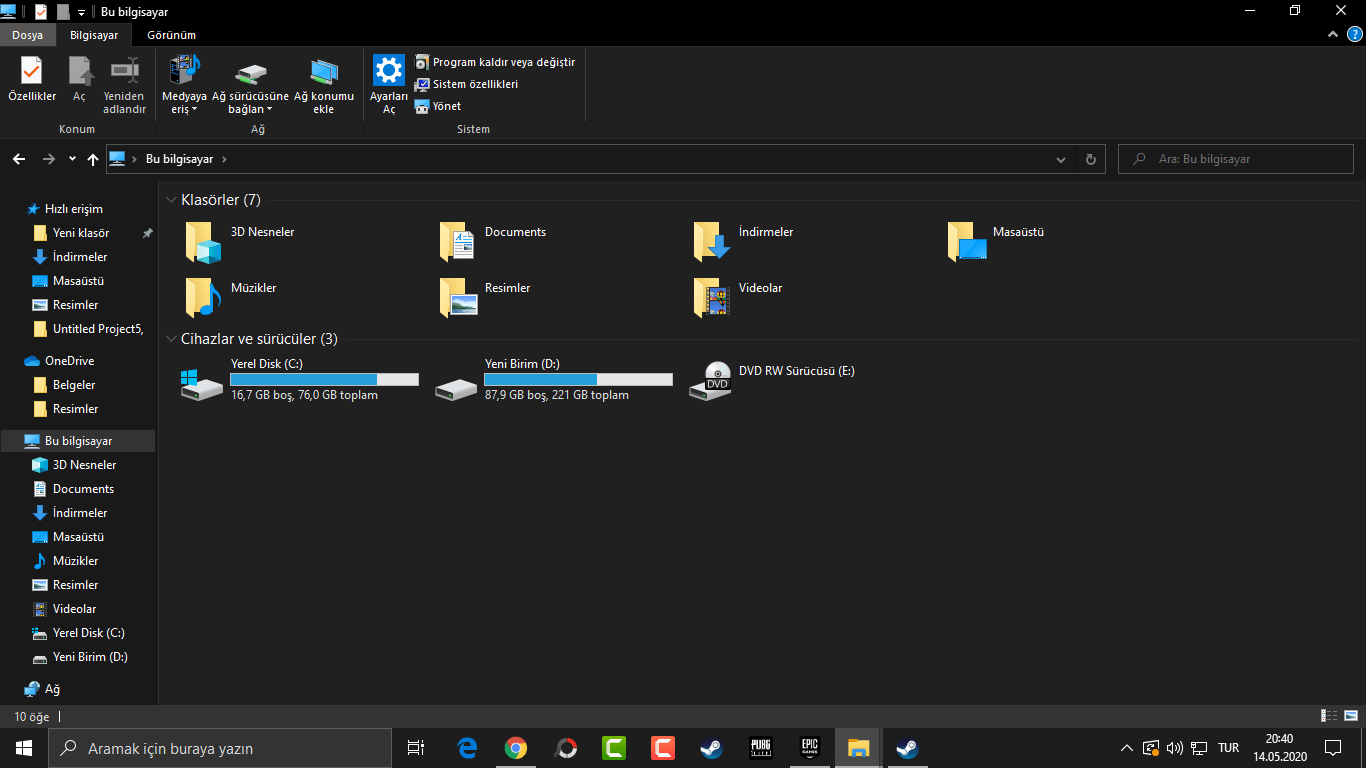Select the Documents folder in main pane
1366x768 pixels.
[495, 242]
